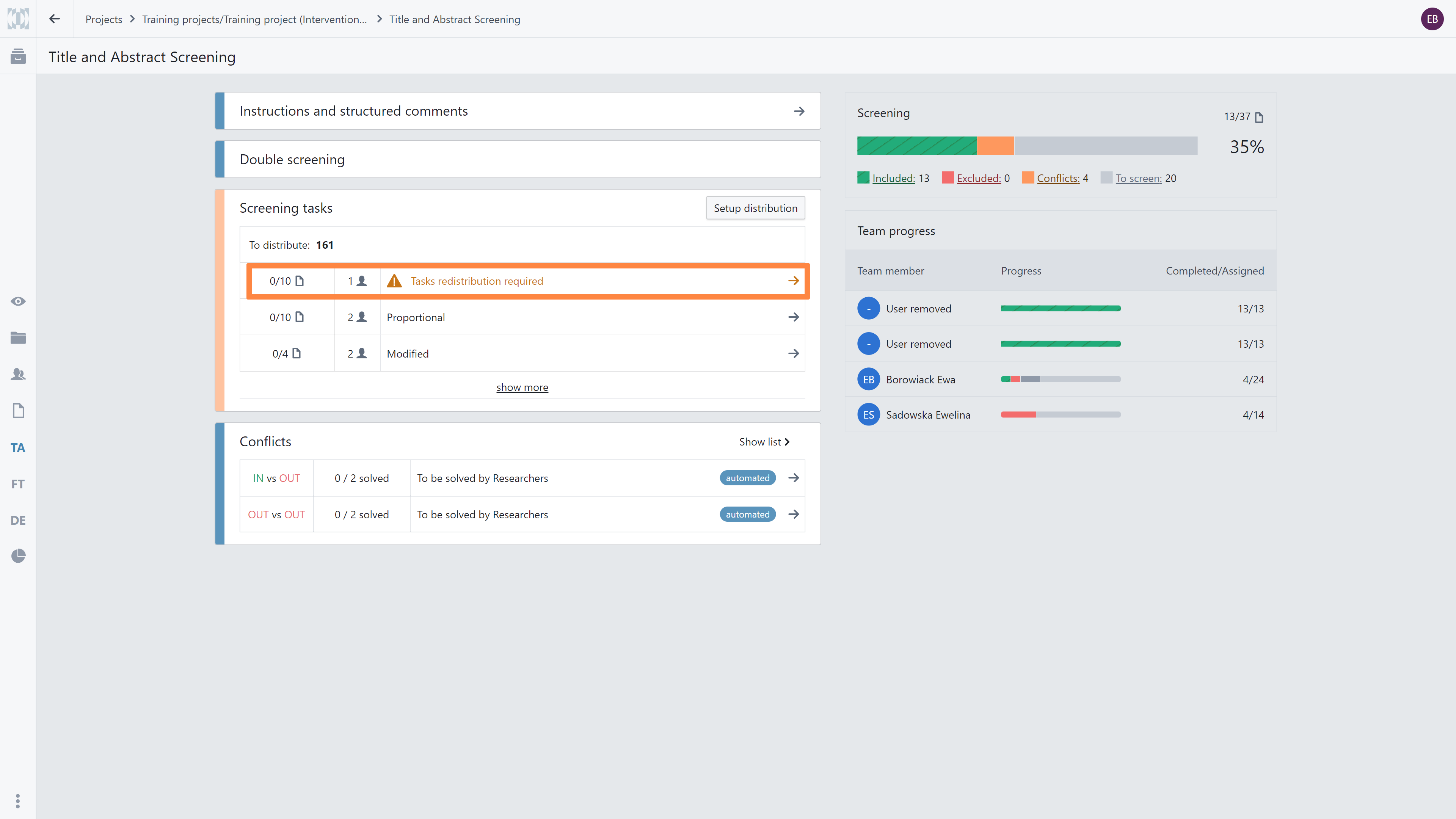Select Borowiack Ewa team member name
This screenshot has height=819, width=1456.
[x=921, y=380]
